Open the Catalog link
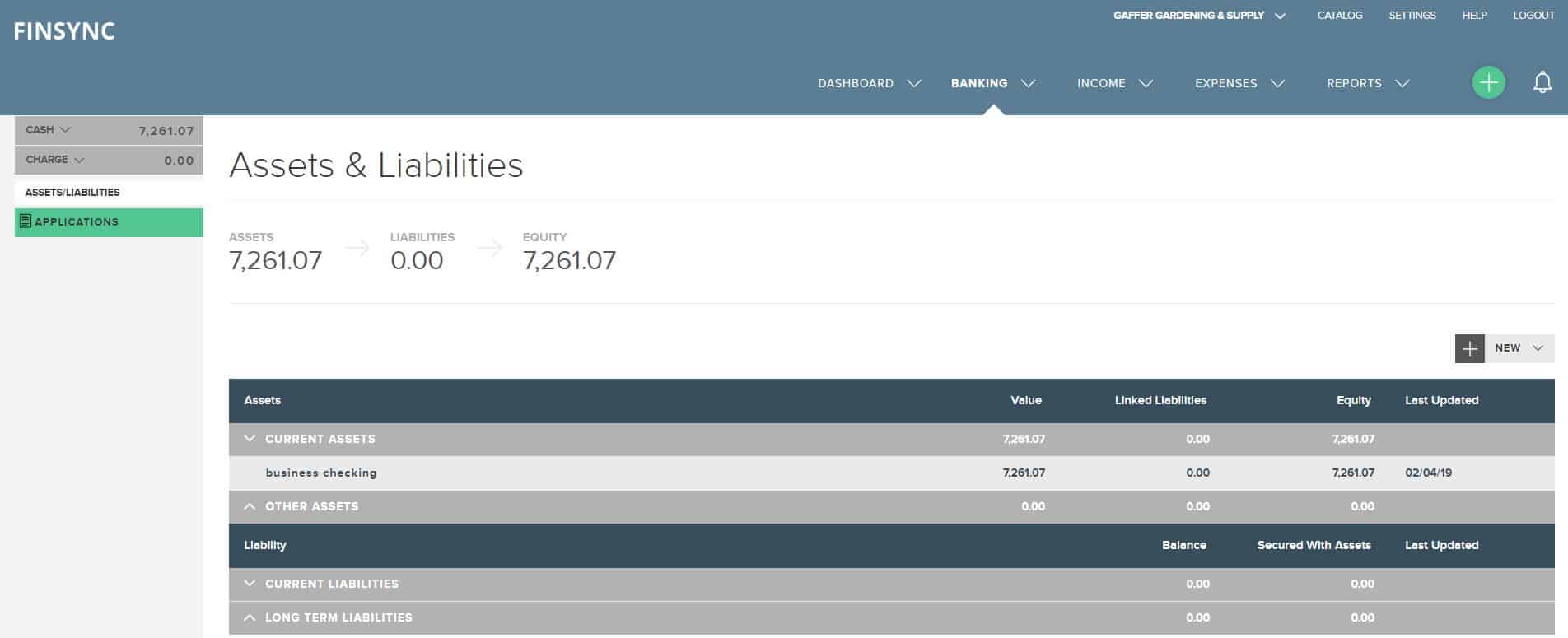Screen dimensions: 1568x638 1340,16
